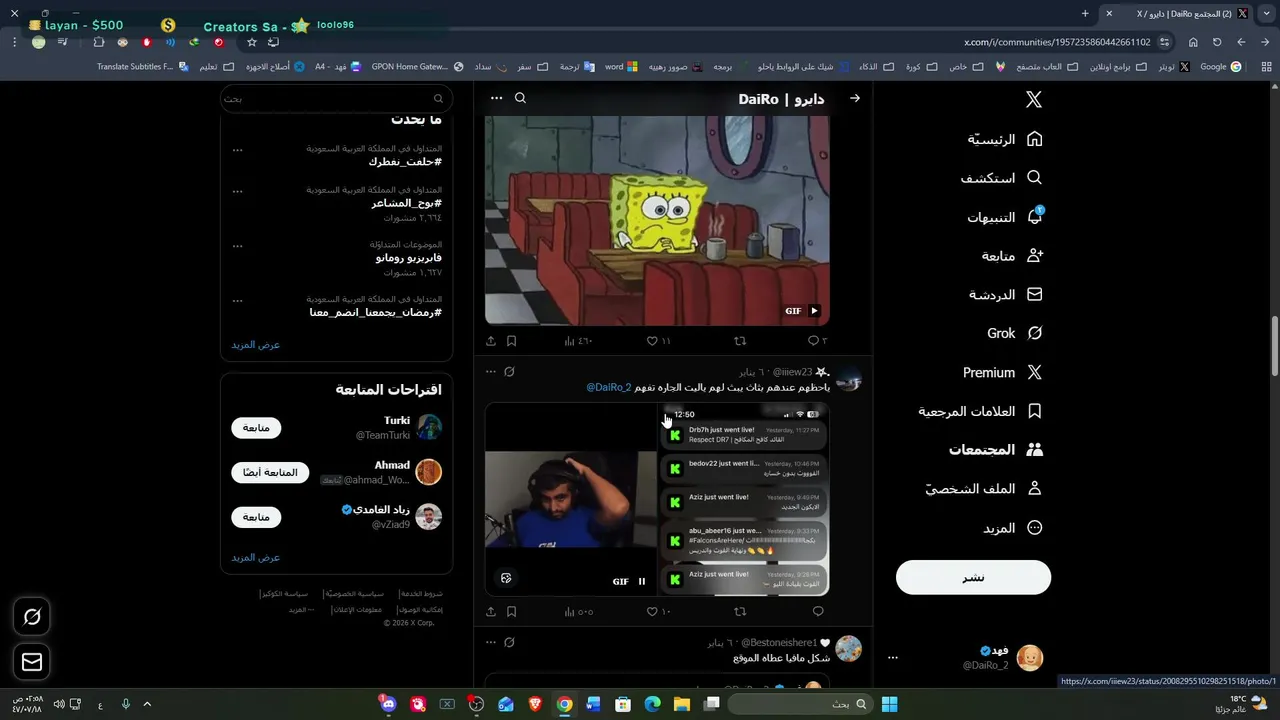Expand المزيد (More) menu in sidebar
The height and width of the screenshot is (720, 1280).
tap(1012, 528)
